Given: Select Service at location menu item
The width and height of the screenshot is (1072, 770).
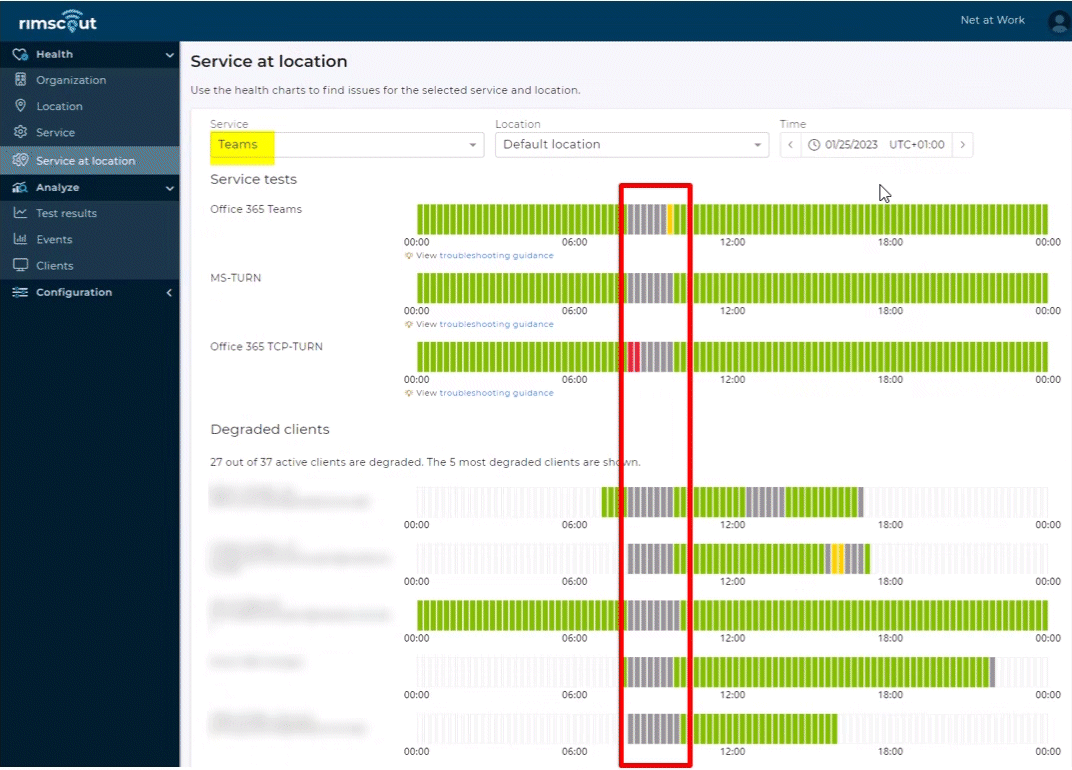Looking at the screenshot, I should point(90,161).
